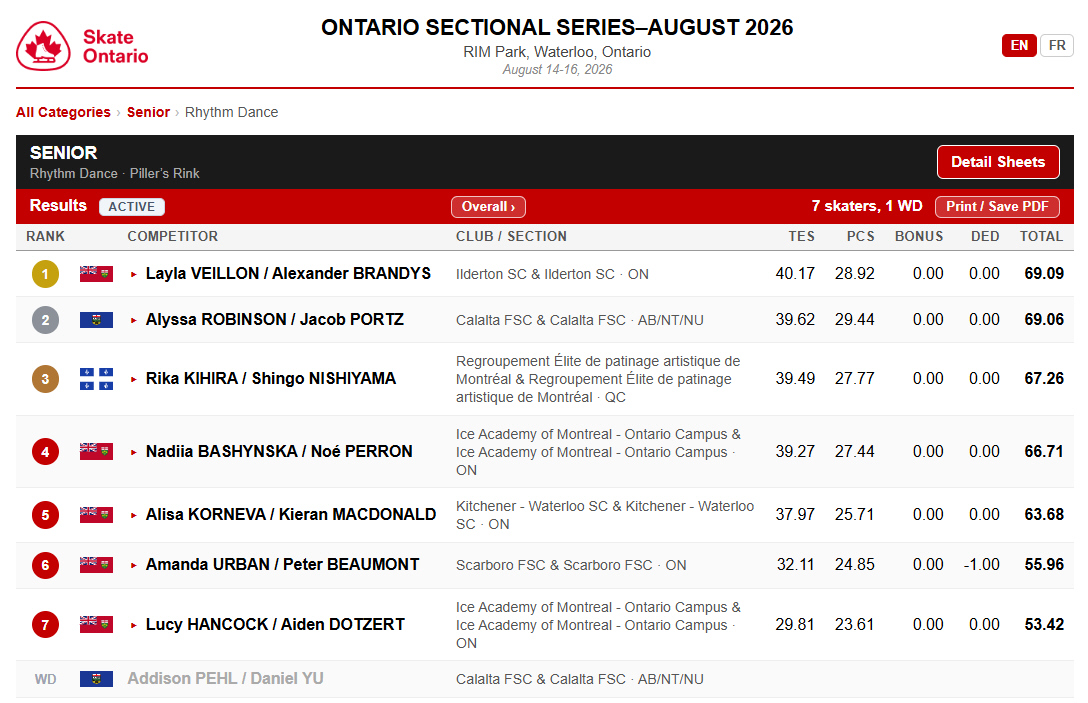Screen dimensions: 1088x703
Task: Click Print / Save PDF button
Action: pyautogui.click(x=997, y=207)
